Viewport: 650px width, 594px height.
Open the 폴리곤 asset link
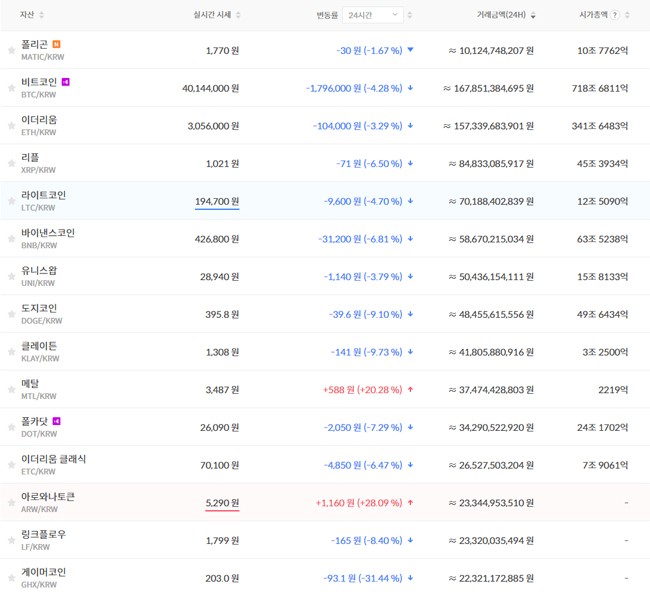(x=35, y=44)
